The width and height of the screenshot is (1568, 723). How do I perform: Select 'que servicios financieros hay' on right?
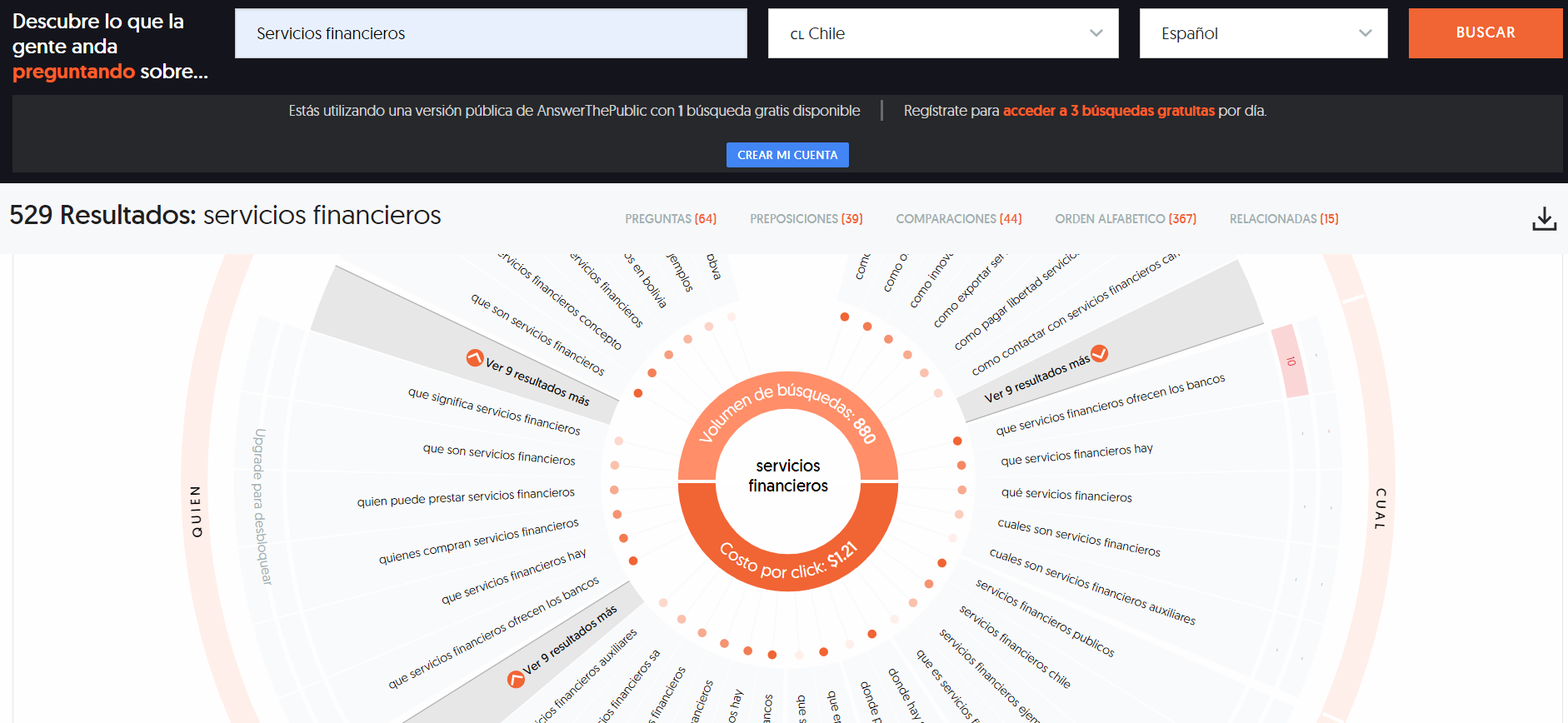(1076, 455)
